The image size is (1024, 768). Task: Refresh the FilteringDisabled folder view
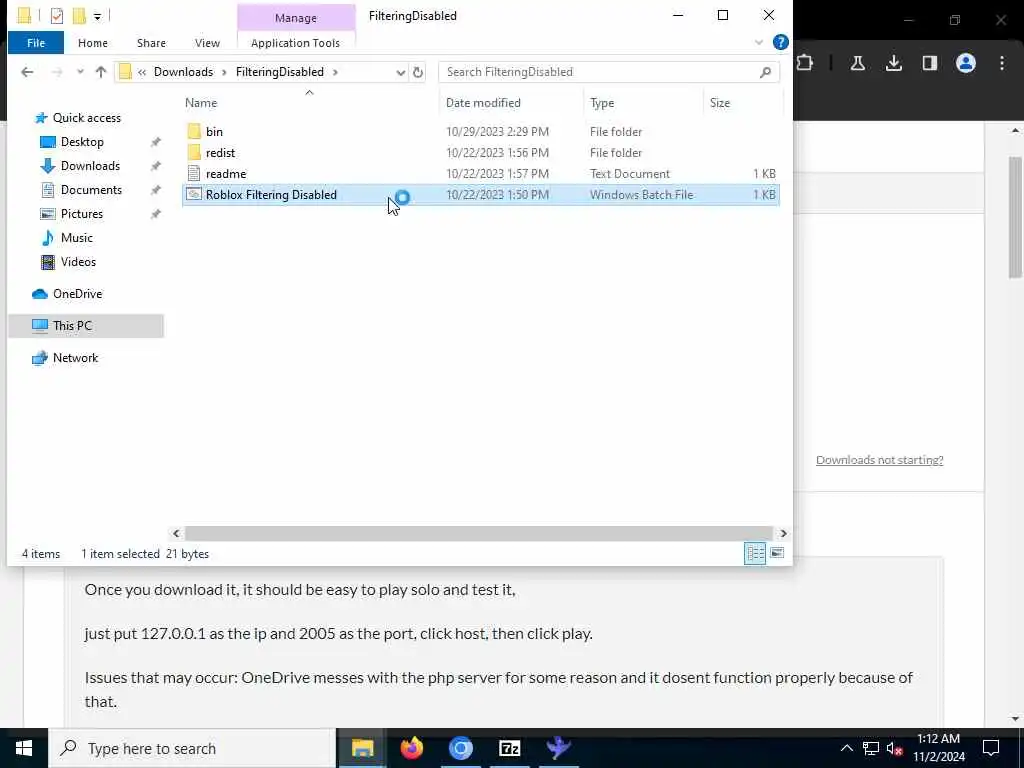click(418, 72)
